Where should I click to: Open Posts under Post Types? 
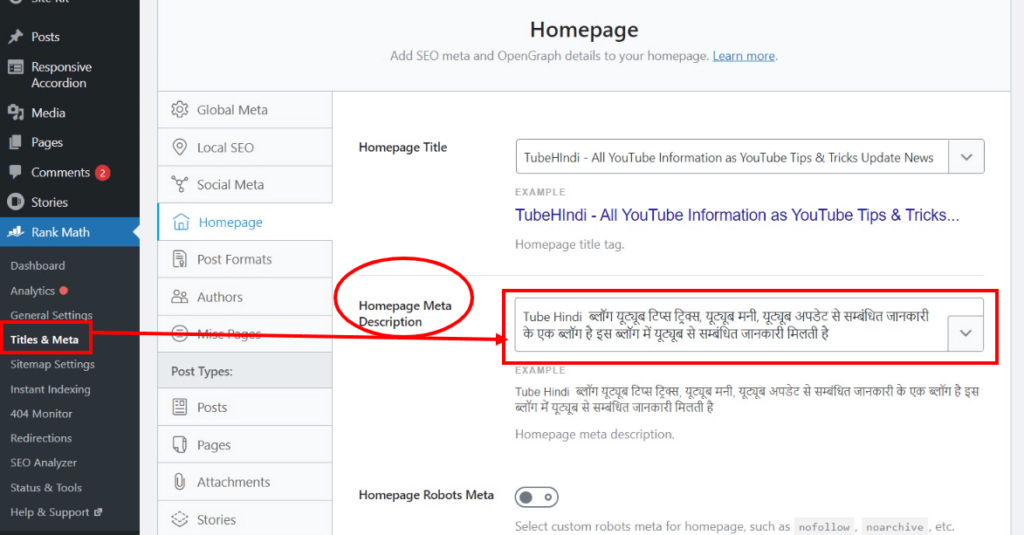coord(245,407)
